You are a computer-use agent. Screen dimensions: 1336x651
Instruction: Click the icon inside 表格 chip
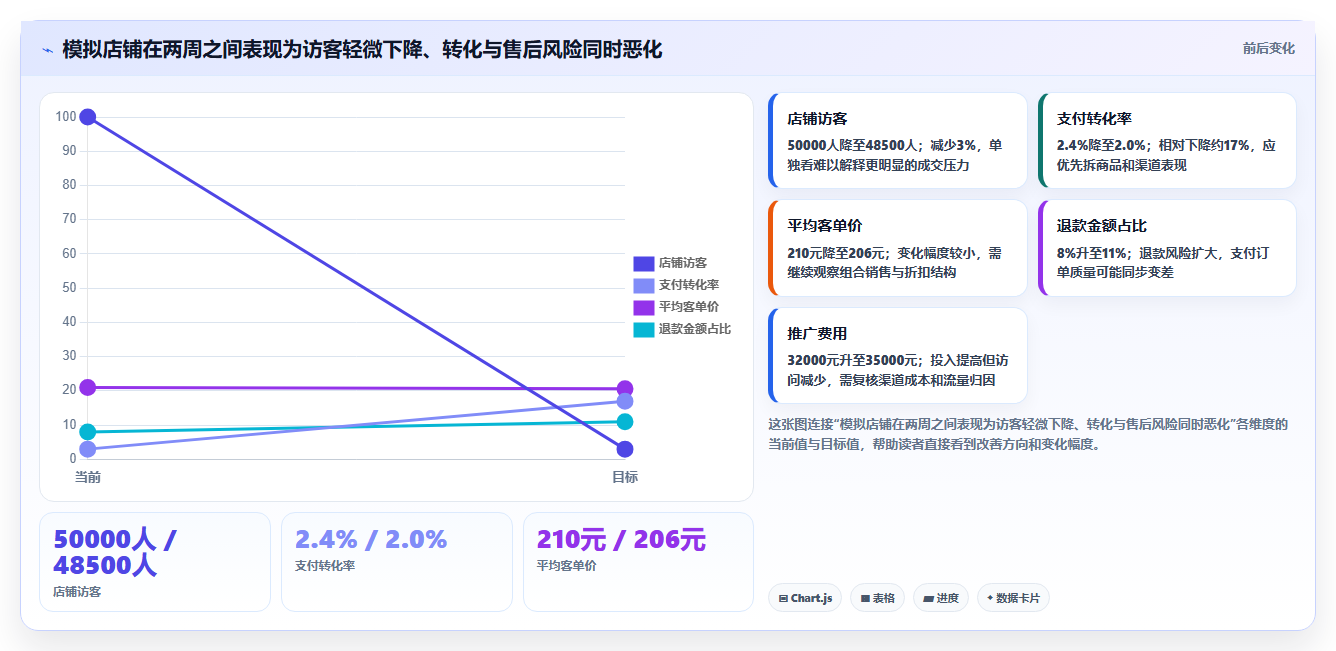pos(865,599)
